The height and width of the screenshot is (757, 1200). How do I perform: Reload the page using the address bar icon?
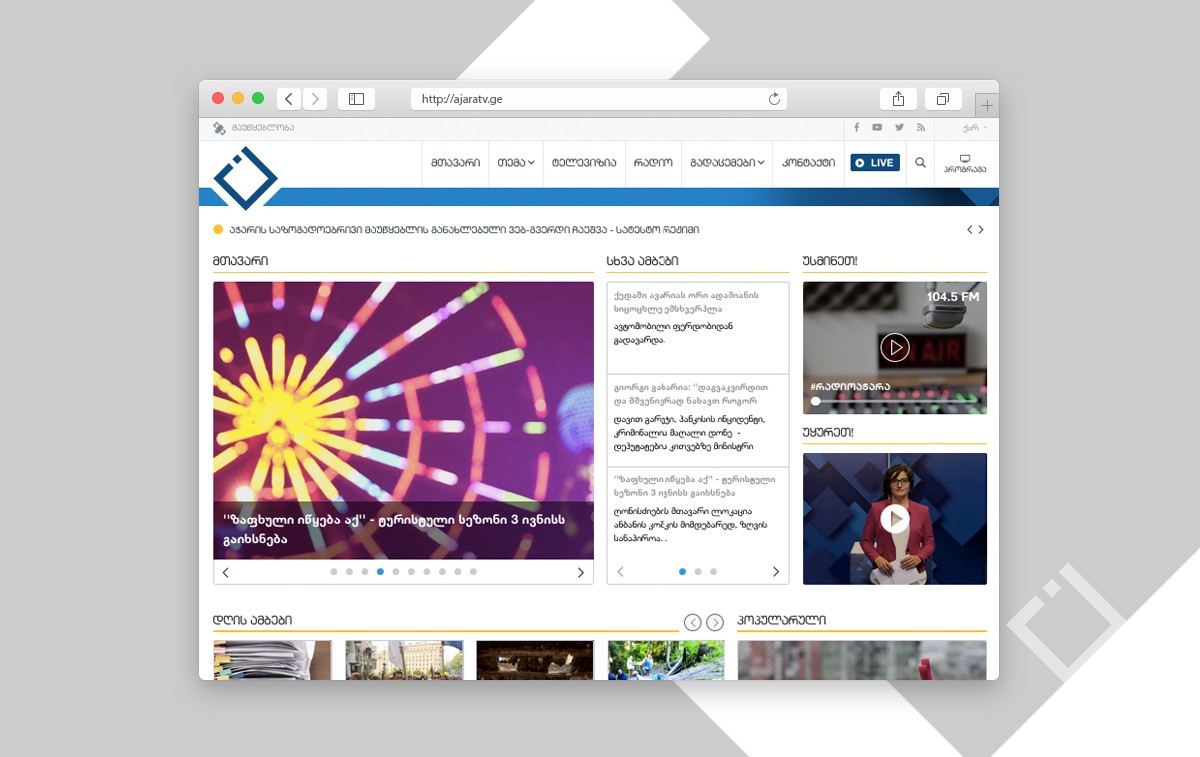pyautogui.click(x=773, y=98)
